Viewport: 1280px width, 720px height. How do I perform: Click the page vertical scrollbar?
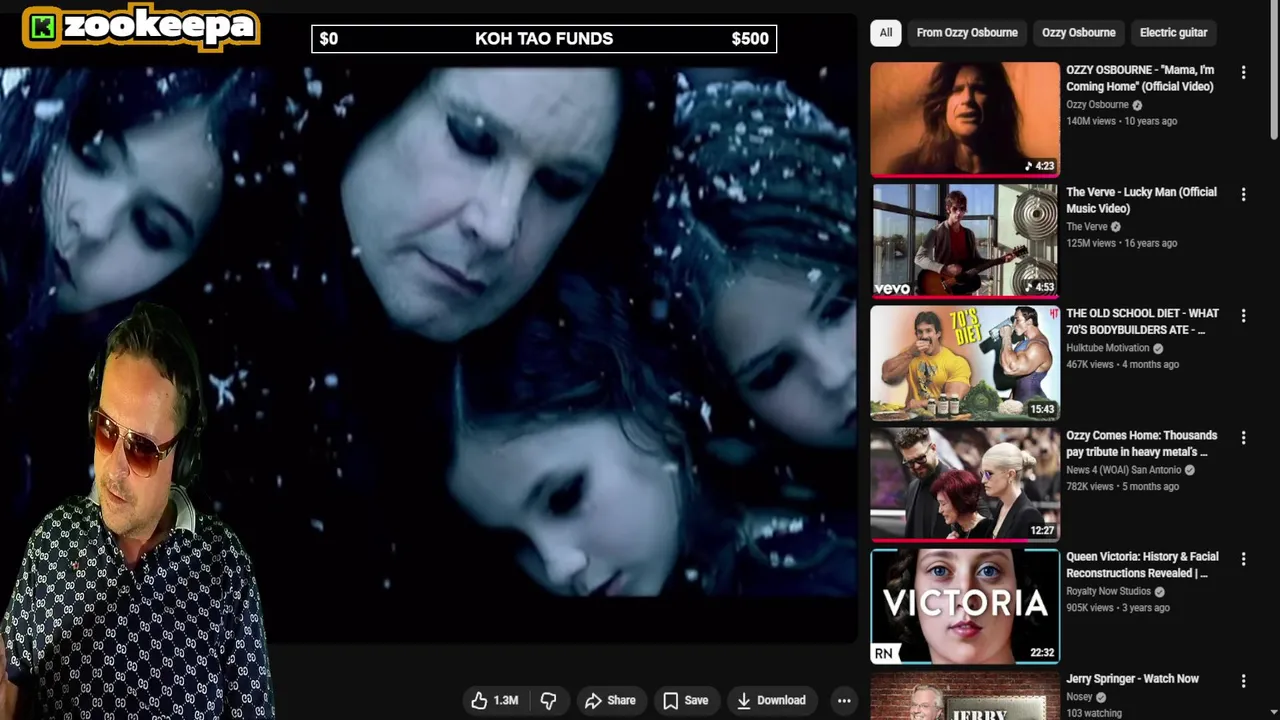(1273, 70)
